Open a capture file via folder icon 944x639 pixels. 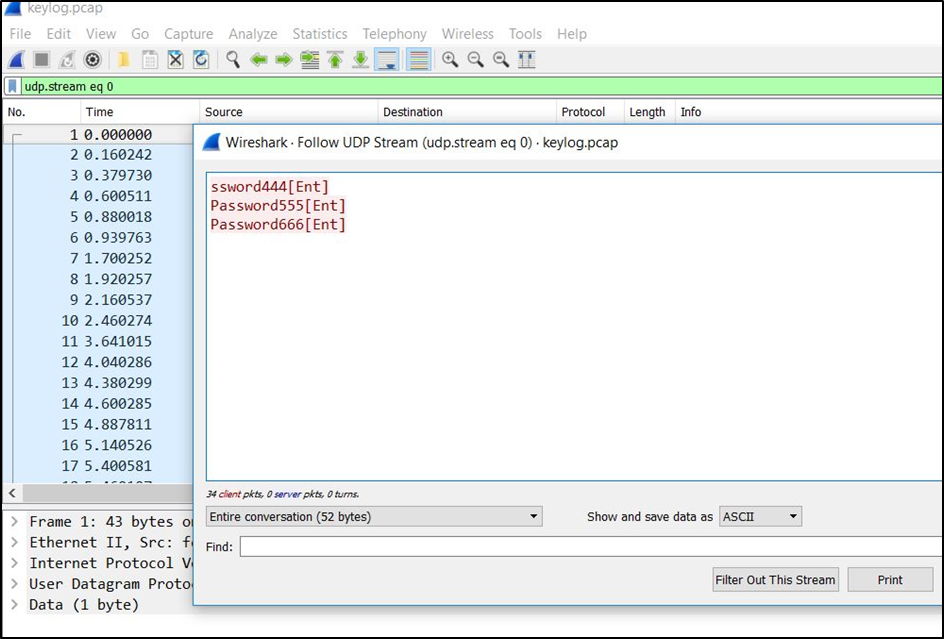(124, 60)
